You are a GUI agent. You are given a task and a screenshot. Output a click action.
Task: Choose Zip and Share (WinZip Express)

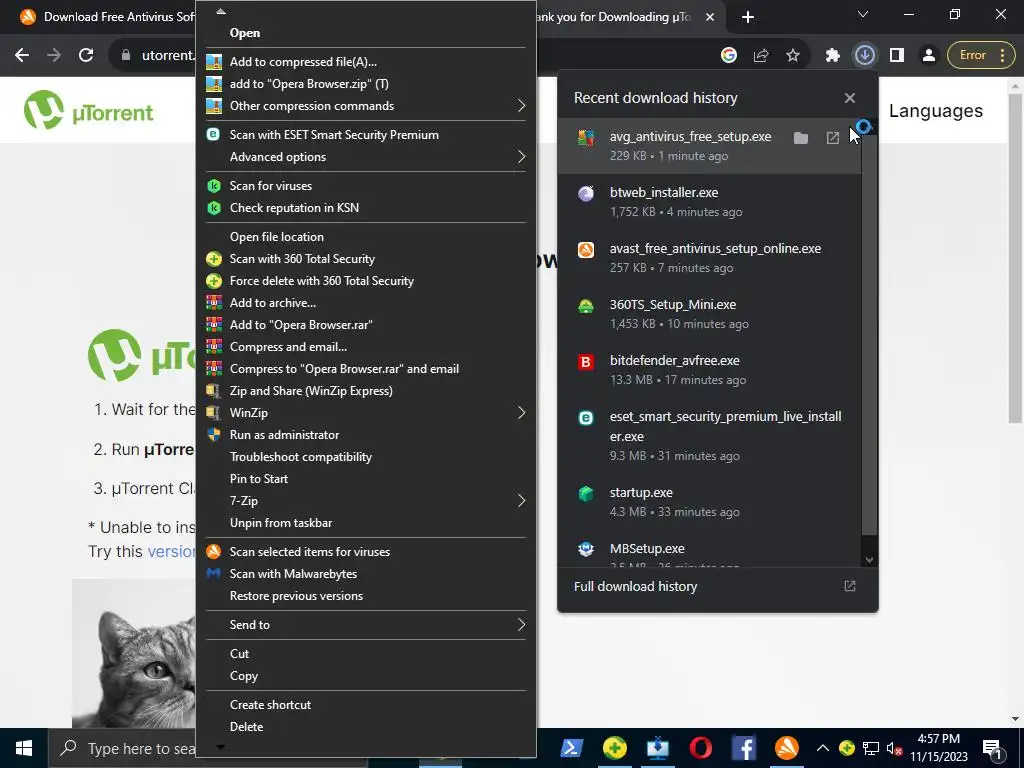pyautogui.click(x=366, y=391)
